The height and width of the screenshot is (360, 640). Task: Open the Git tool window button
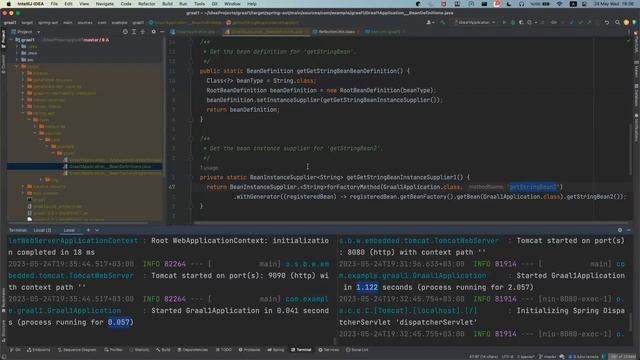click(15, 350)
